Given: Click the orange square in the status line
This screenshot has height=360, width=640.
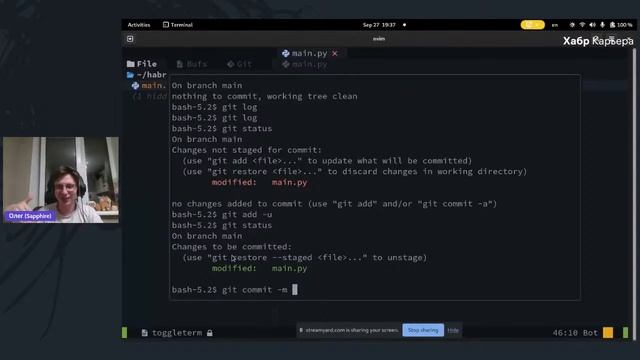Looking at the screenshot, I should (608, 333).
